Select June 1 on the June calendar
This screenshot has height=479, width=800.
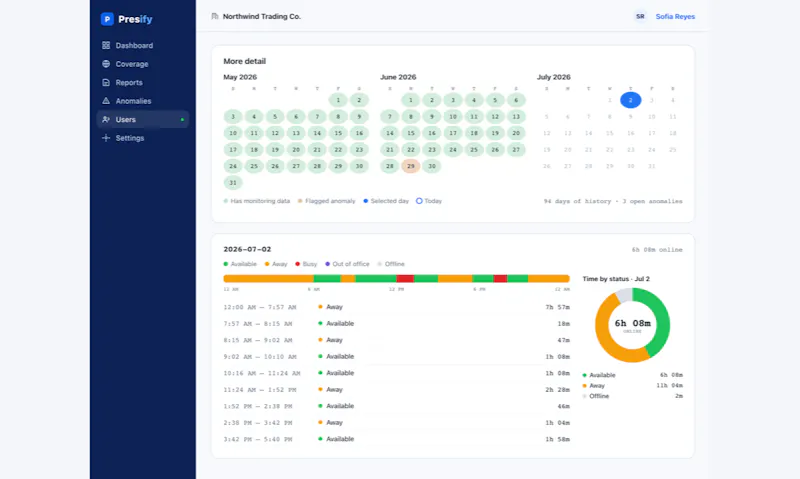411,100
